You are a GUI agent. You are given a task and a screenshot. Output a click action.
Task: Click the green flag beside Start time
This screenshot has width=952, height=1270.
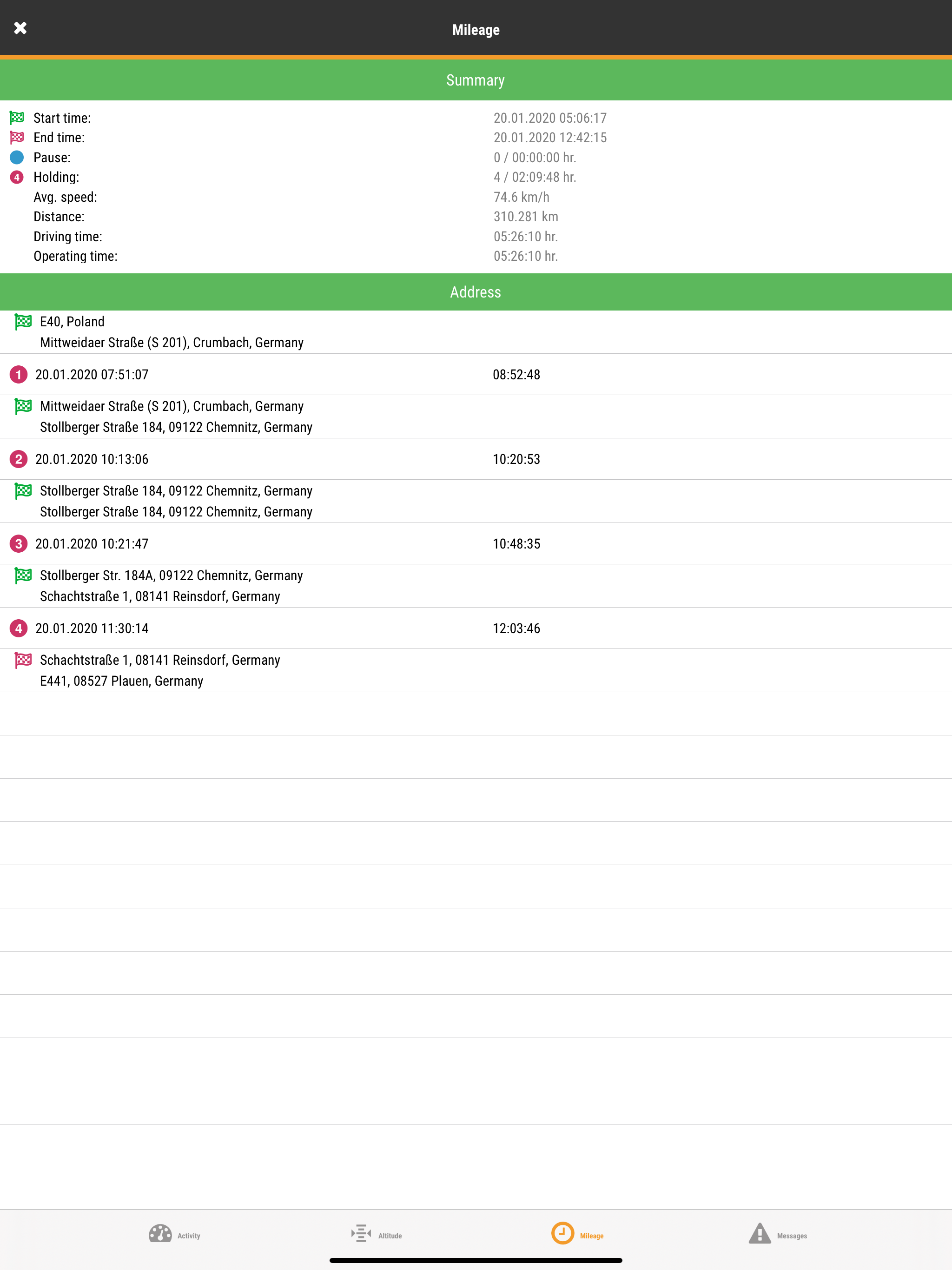pos(17,118)
